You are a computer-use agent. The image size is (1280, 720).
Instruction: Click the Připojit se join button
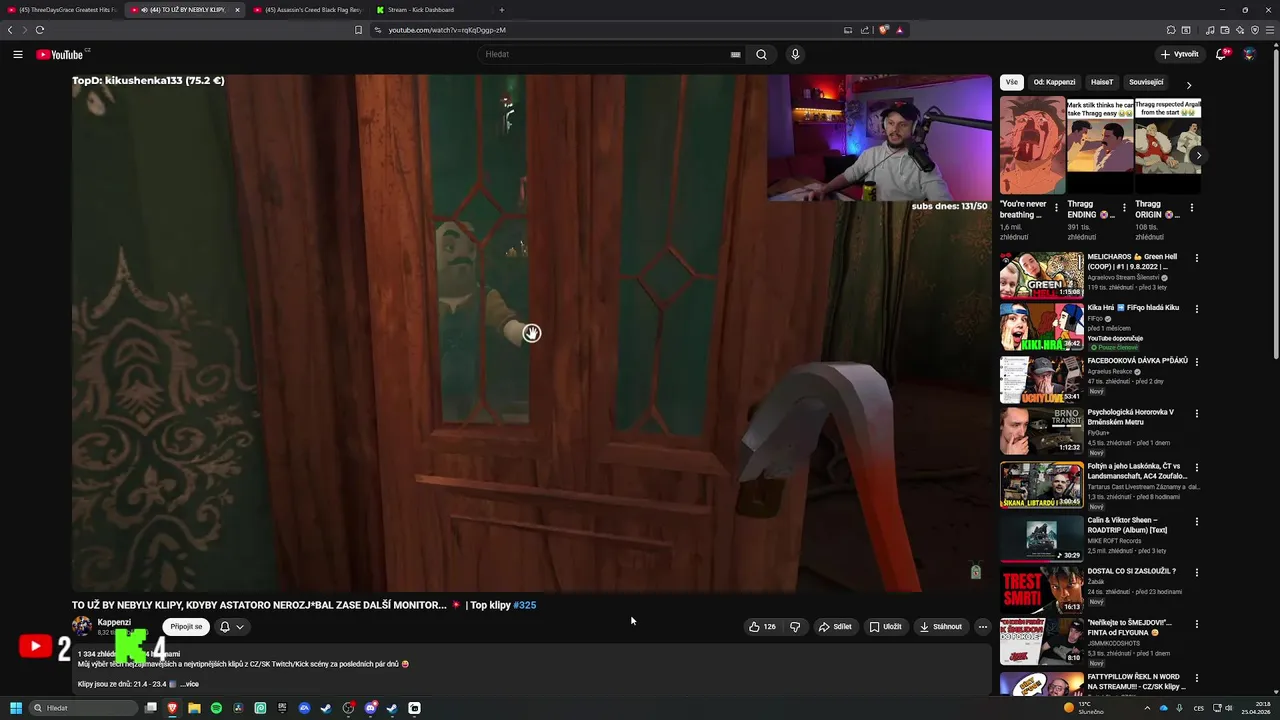[x=186, y=627]
